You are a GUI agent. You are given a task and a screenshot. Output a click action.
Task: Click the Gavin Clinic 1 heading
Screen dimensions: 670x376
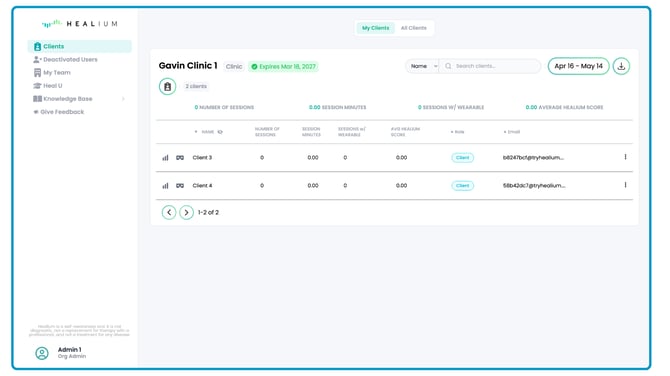pyautogui.click(x=188, y=66)
